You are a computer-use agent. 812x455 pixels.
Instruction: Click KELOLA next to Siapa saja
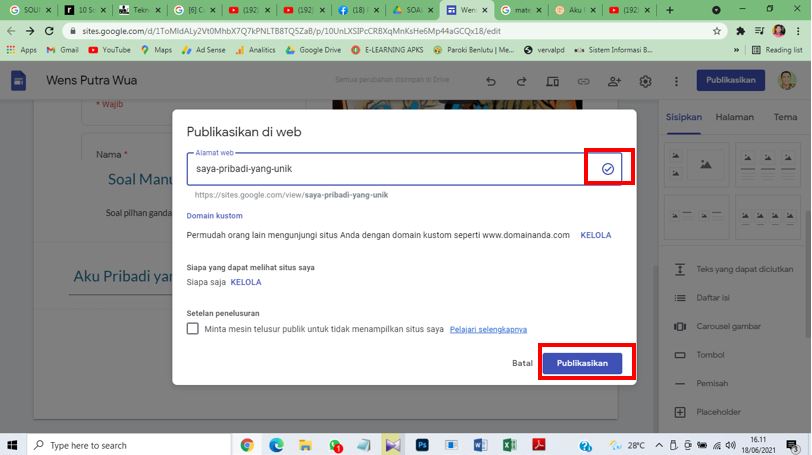246,282
